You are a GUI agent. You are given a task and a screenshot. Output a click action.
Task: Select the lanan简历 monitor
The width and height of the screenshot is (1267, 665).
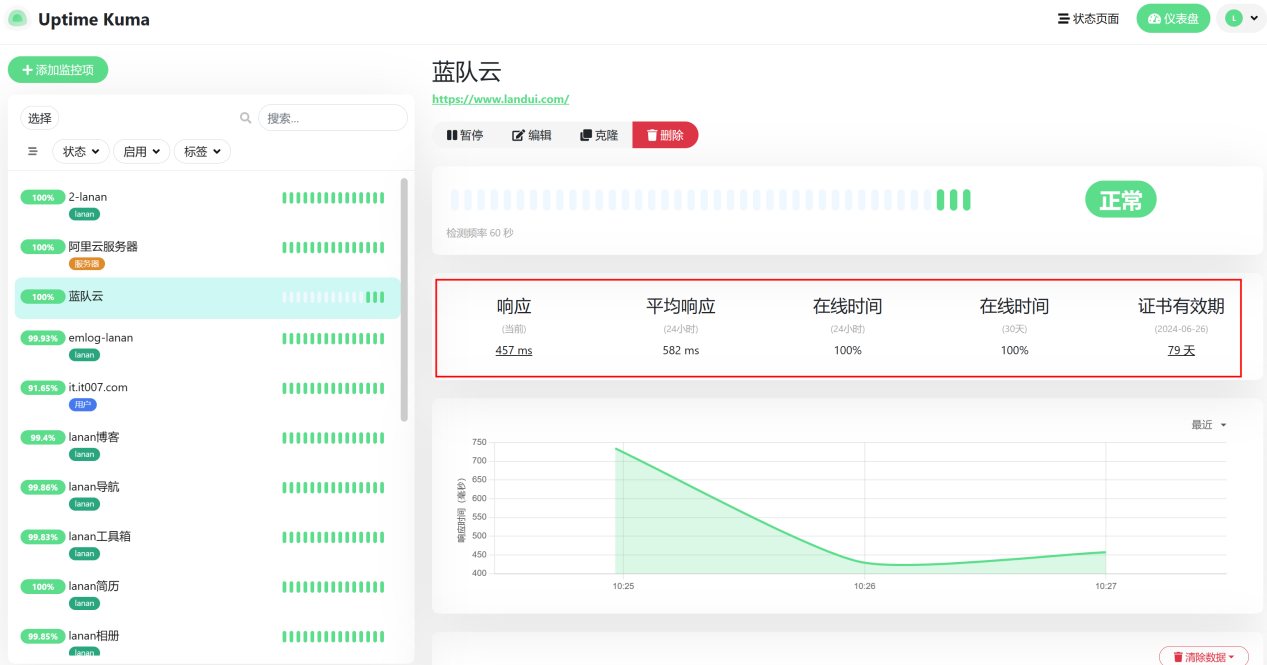point(207,594)
